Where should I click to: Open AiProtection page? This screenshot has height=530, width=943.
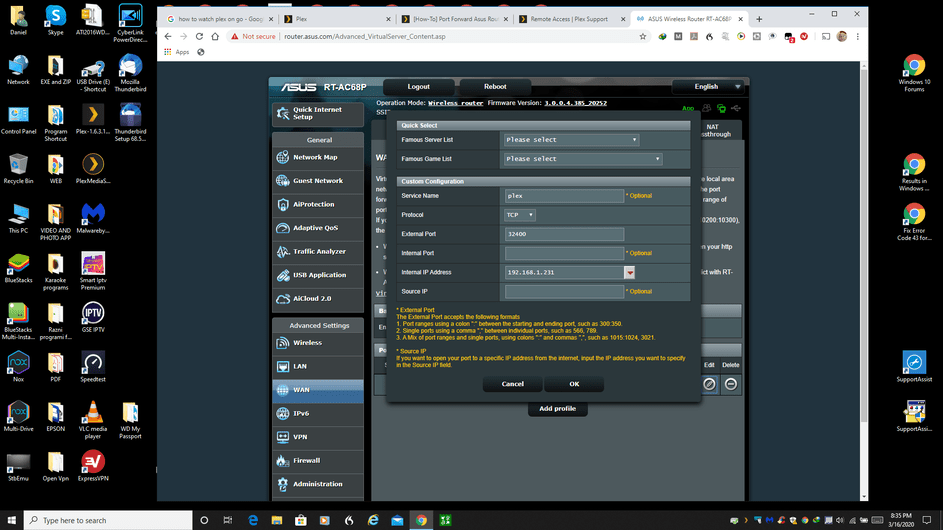pyautogui.click(x=318, y=204)
